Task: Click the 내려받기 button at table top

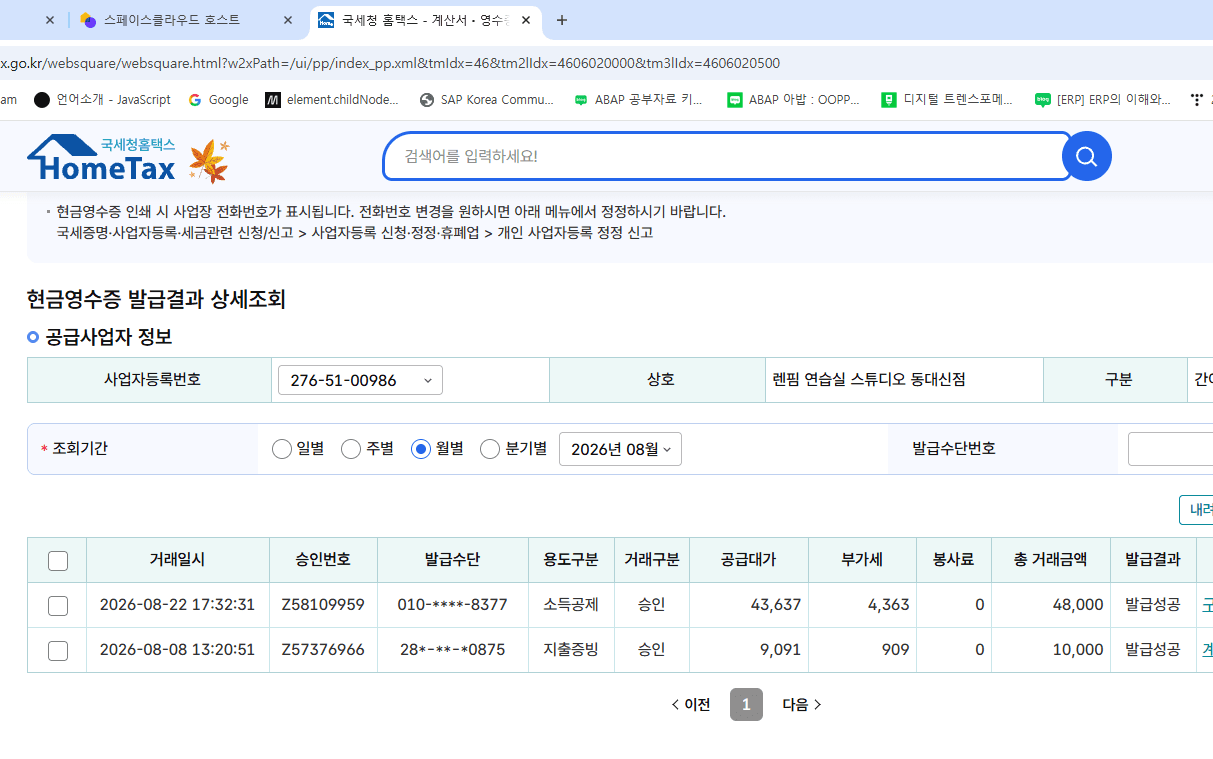Action: [x=1196, y=509]
